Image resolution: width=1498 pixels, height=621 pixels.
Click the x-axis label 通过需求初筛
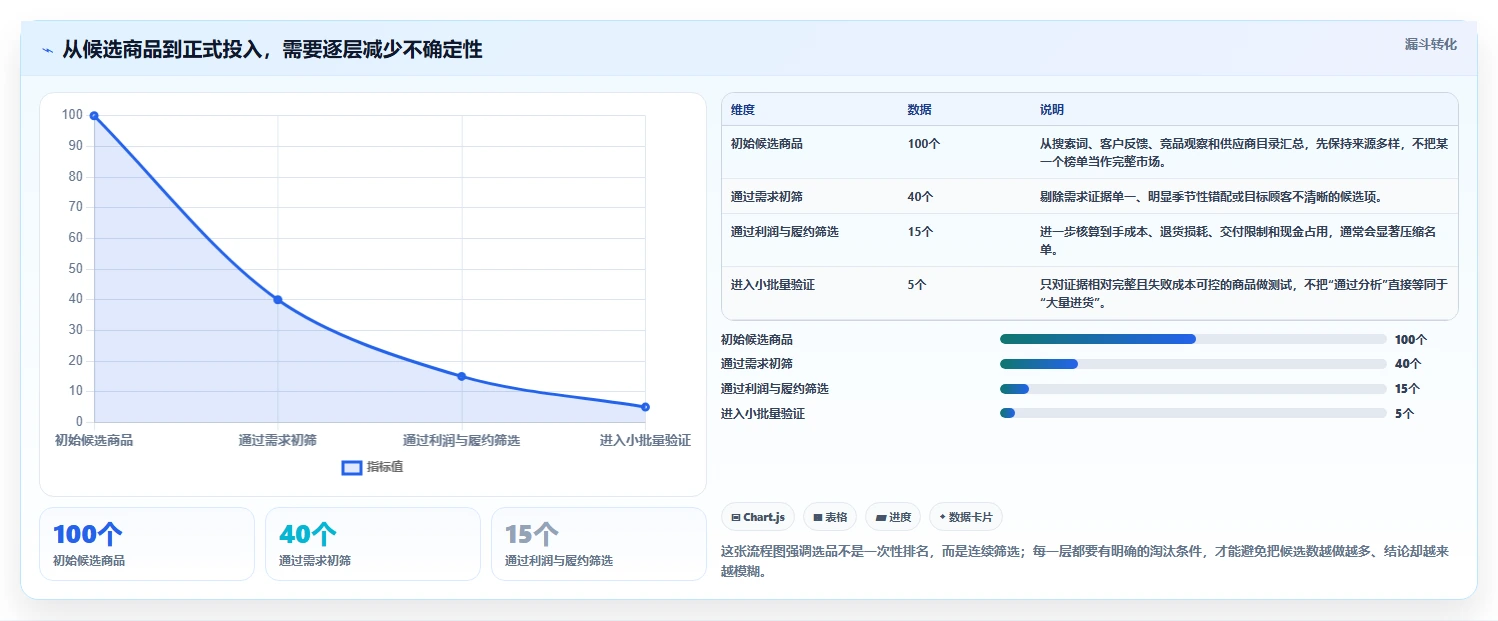(278, 440)
